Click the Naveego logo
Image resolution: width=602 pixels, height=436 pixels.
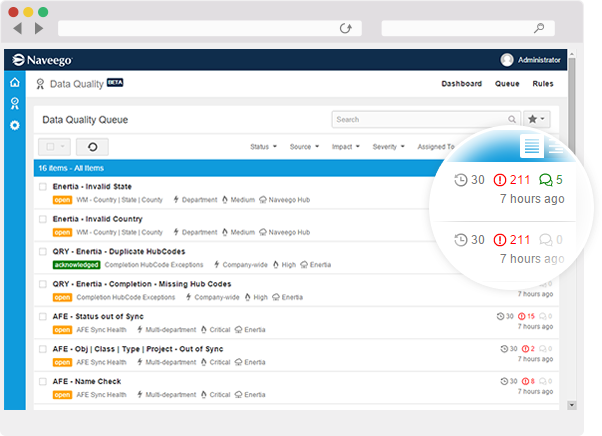coord(41,60)
